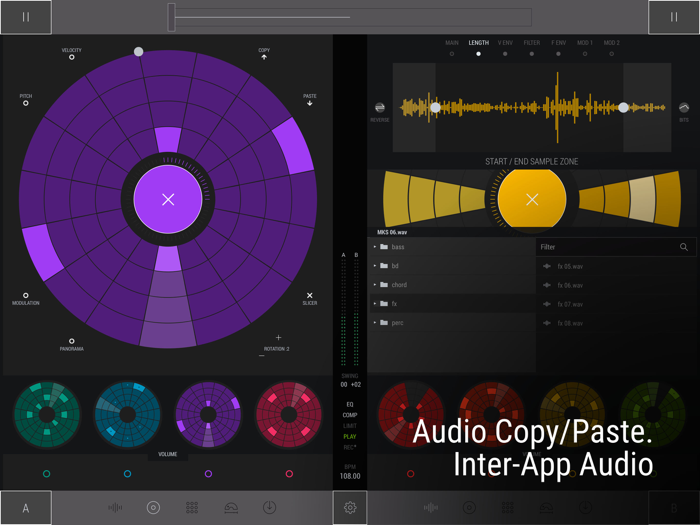Click the download arrow icon in left toolbar
Screen dimensions: 700x525
(270, 508)
